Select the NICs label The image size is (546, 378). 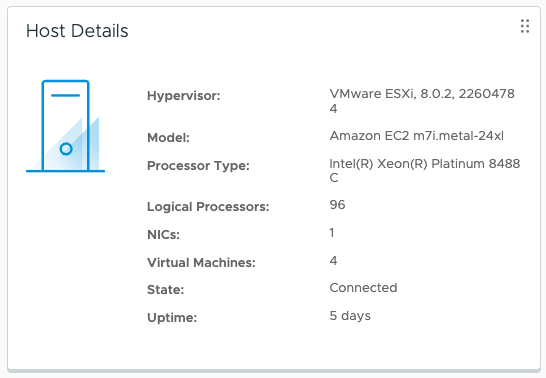[164, 235]
